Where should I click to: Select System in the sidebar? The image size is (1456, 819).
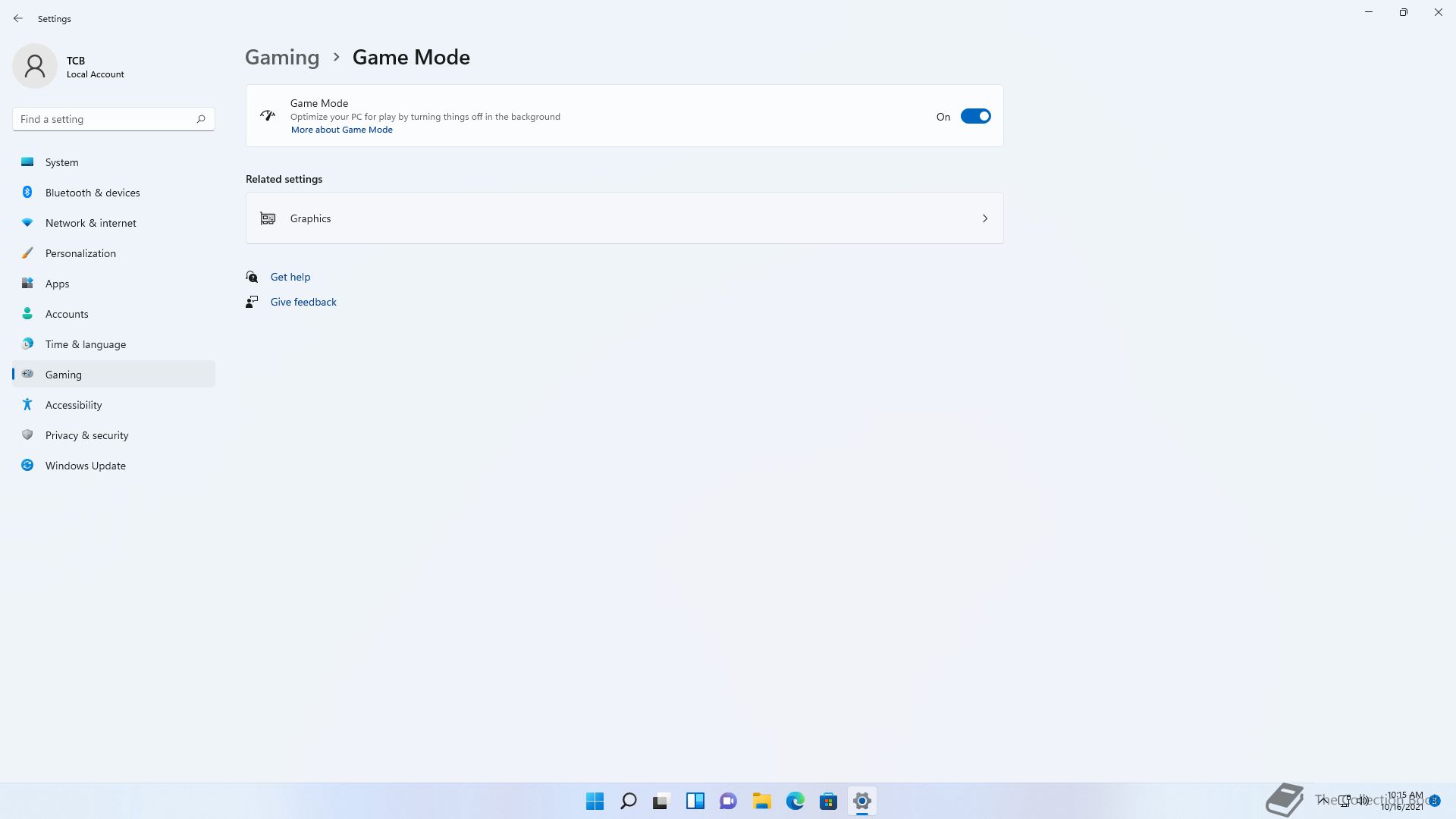pos(114,162)
